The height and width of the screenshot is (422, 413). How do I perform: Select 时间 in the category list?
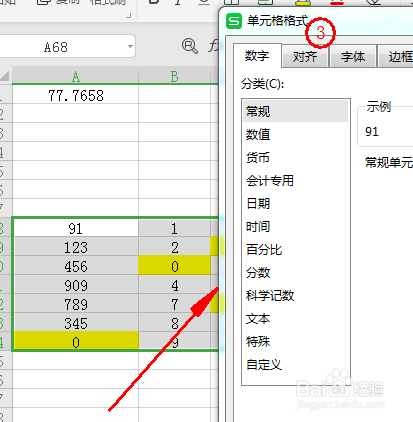(x=296, y=227)
